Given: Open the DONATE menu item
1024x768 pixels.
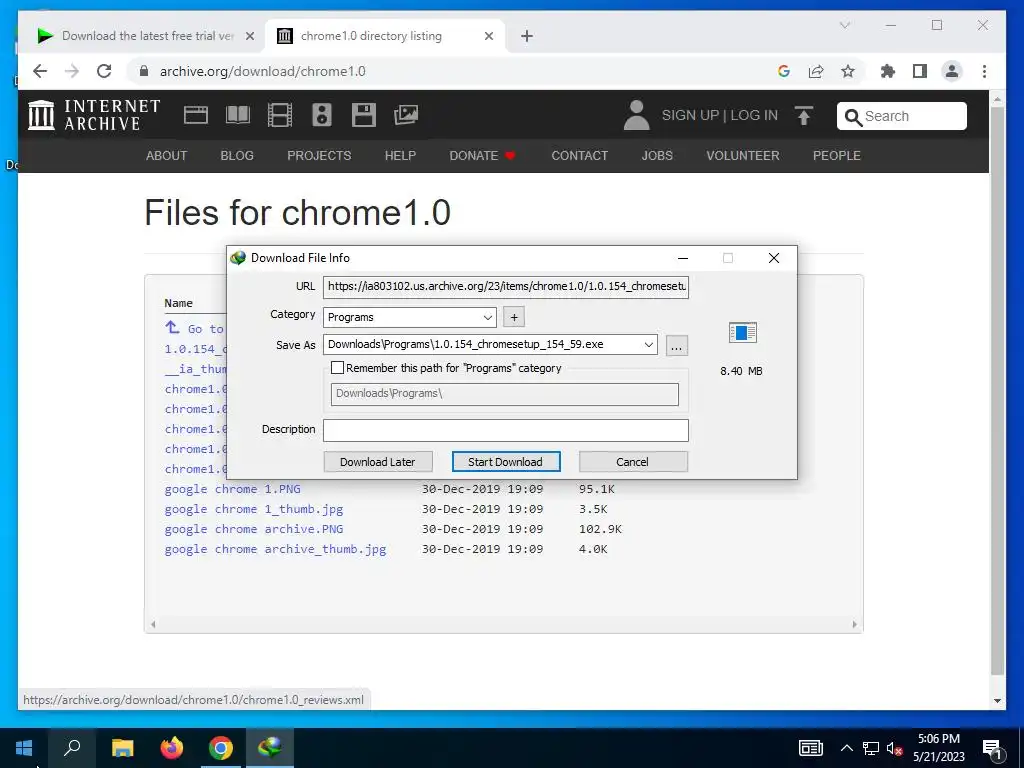Looking at the screenshot, I should coord(482,155).
